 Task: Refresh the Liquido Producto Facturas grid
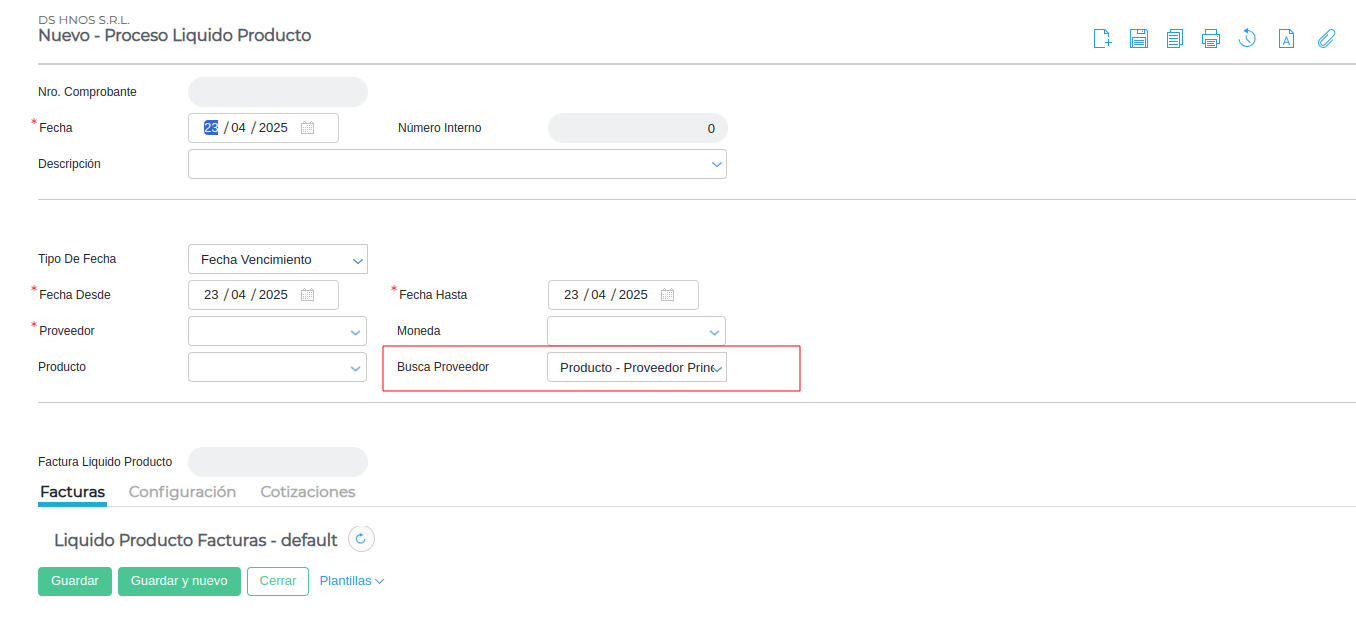(x=361, y=539)
